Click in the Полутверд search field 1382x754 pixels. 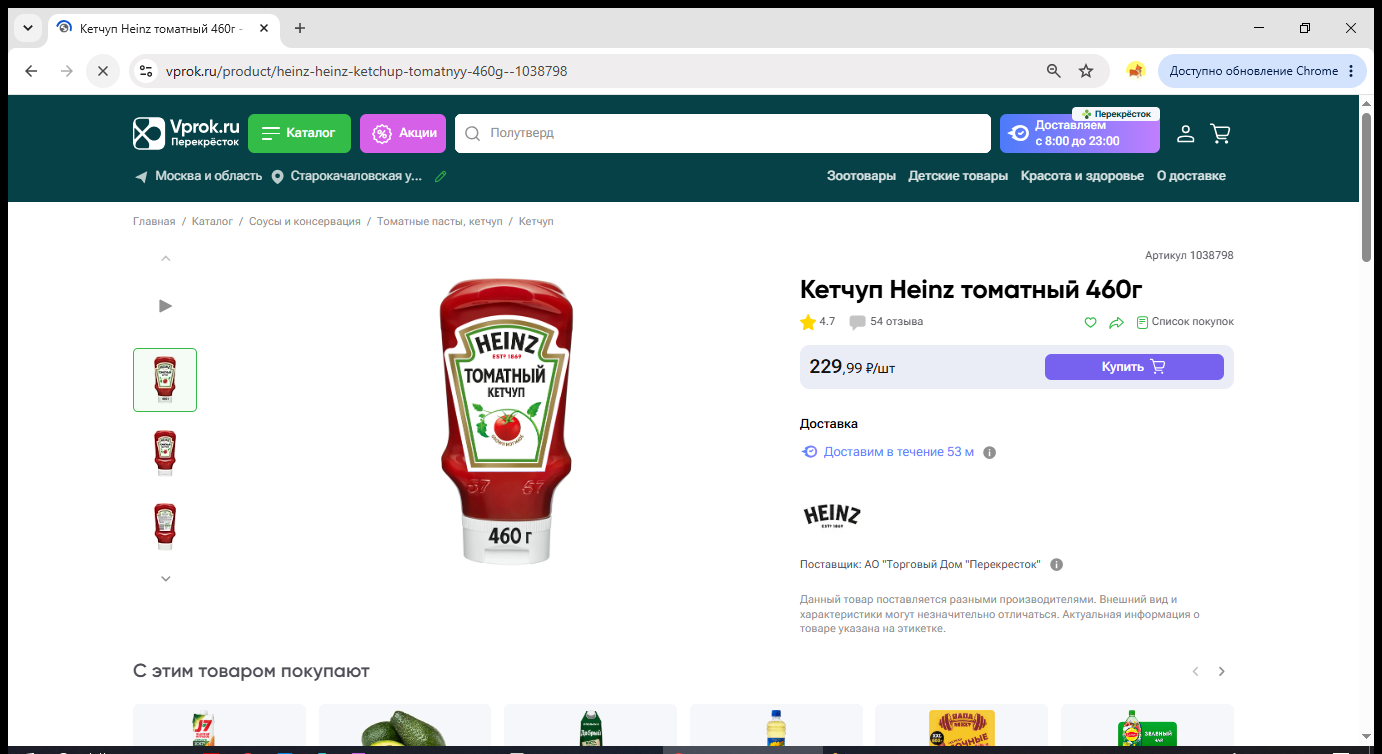(x=722, y=133)
